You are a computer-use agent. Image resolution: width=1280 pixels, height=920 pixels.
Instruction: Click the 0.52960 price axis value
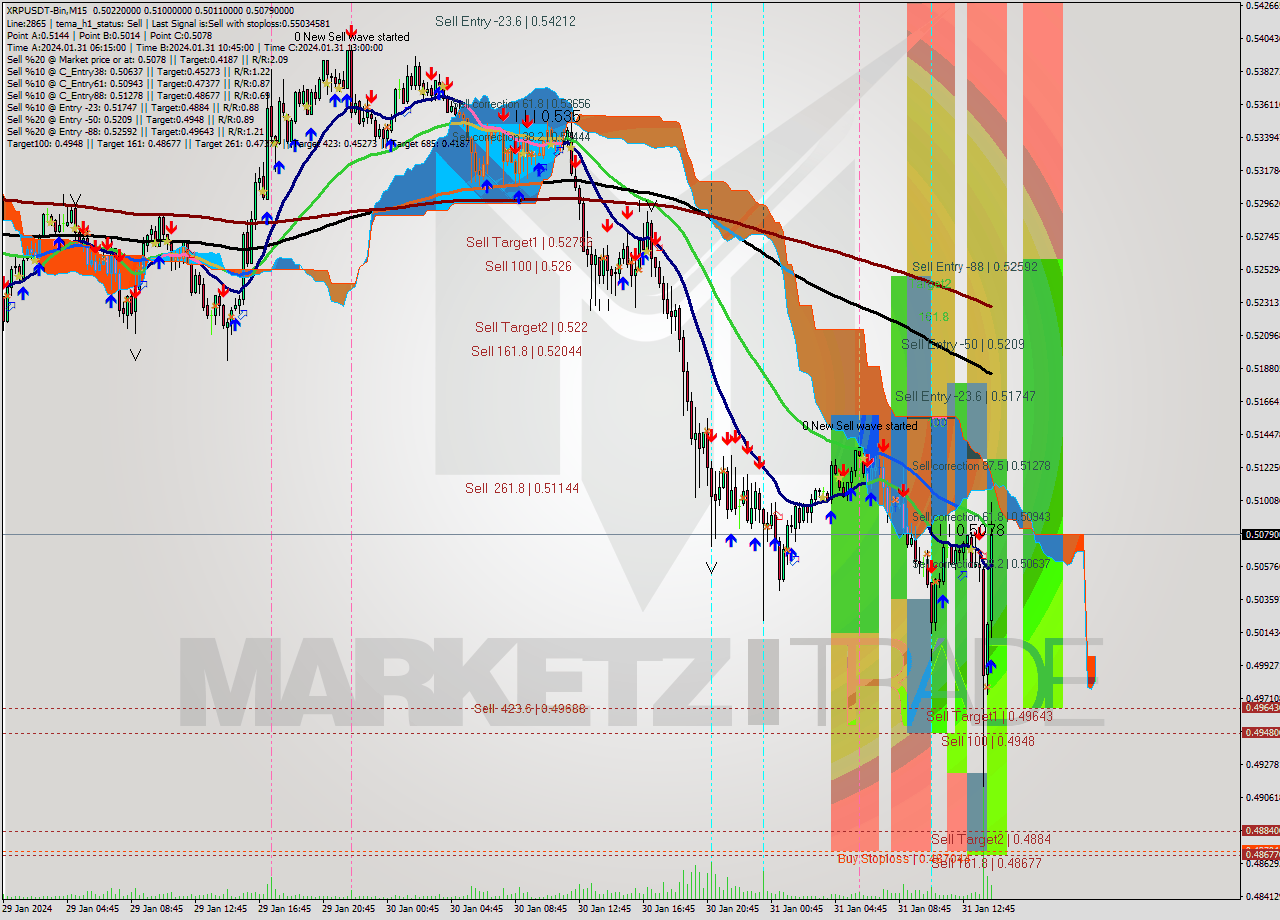pos(1262,203)
